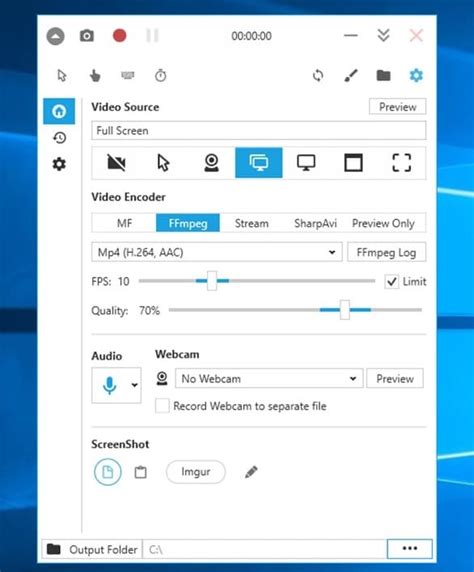
Task: Select the Stream encoder tab
Action: coord(251,223)
